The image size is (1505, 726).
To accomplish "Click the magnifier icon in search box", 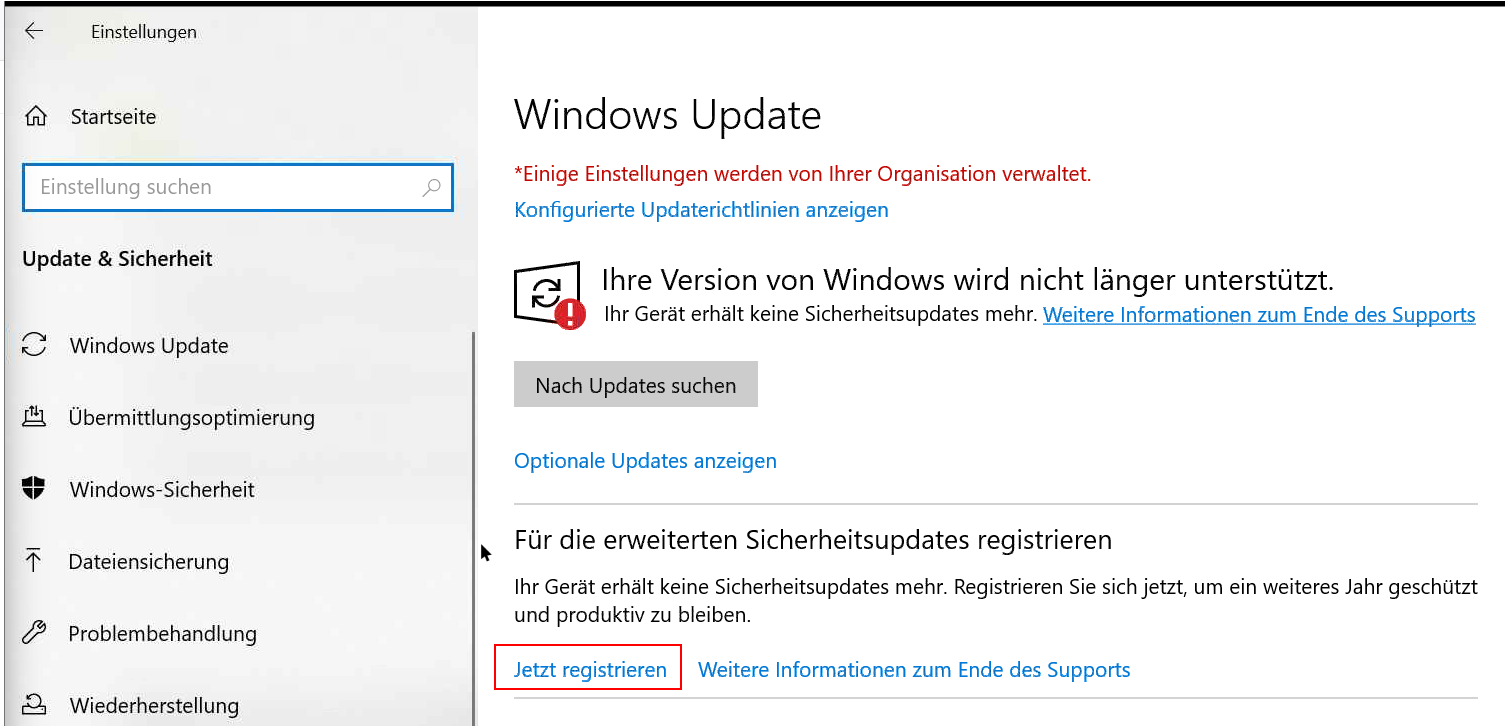I will (432, 187).
